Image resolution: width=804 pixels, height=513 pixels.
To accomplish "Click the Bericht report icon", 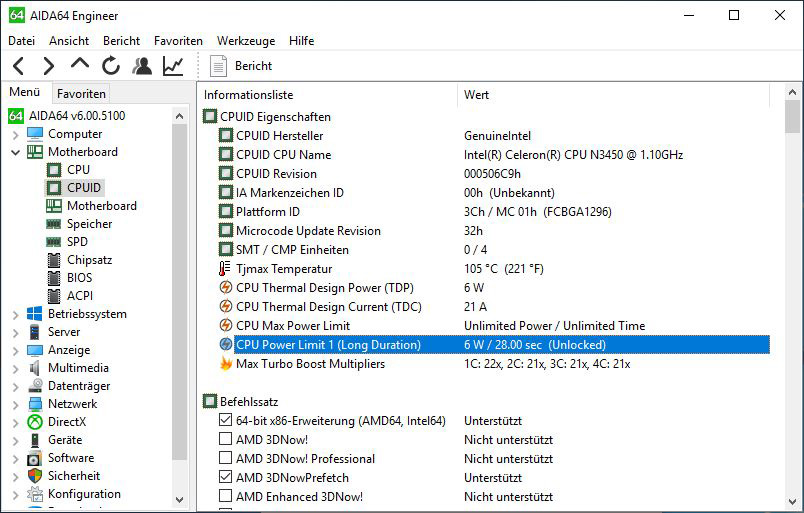I will click(218, 66).
